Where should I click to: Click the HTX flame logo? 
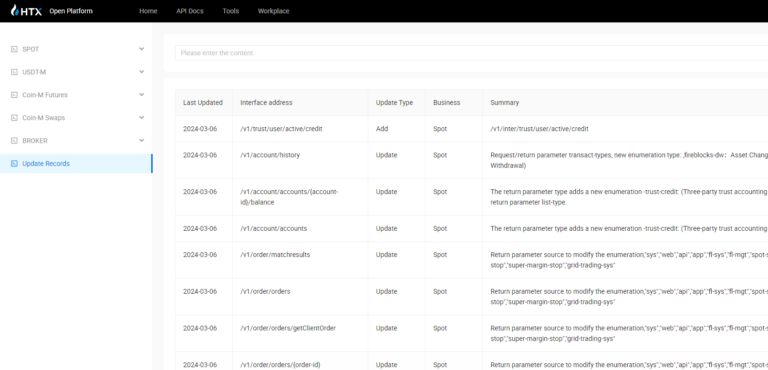[x=15, y=11]
